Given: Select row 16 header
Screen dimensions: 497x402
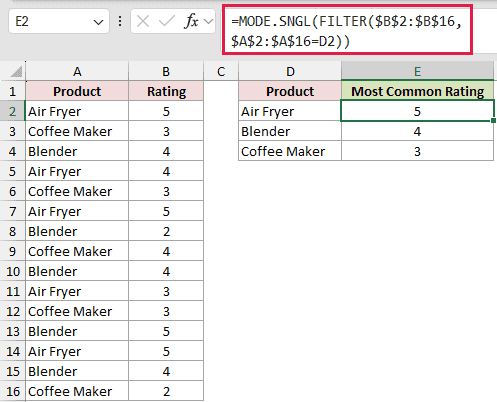Looking at the screenshot, I should (13, 391).
